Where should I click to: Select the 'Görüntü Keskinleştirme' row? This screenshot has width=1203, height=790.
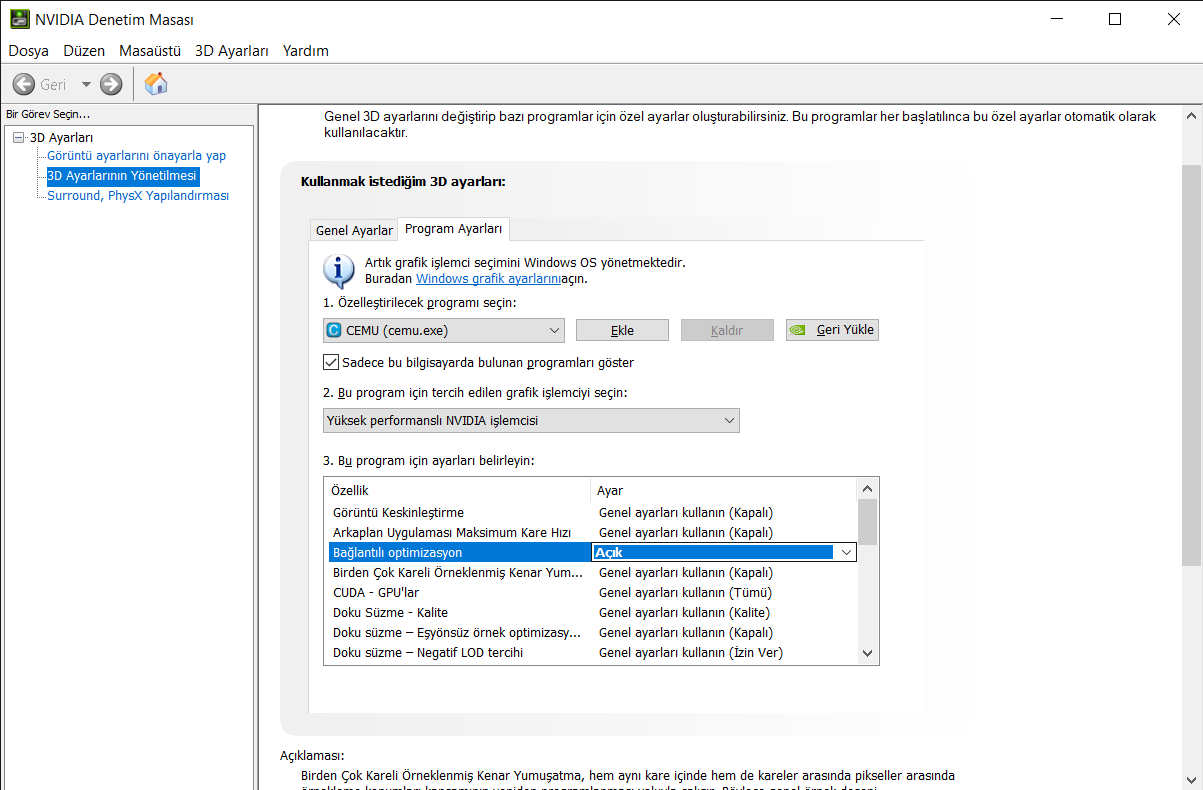[594, 512]
